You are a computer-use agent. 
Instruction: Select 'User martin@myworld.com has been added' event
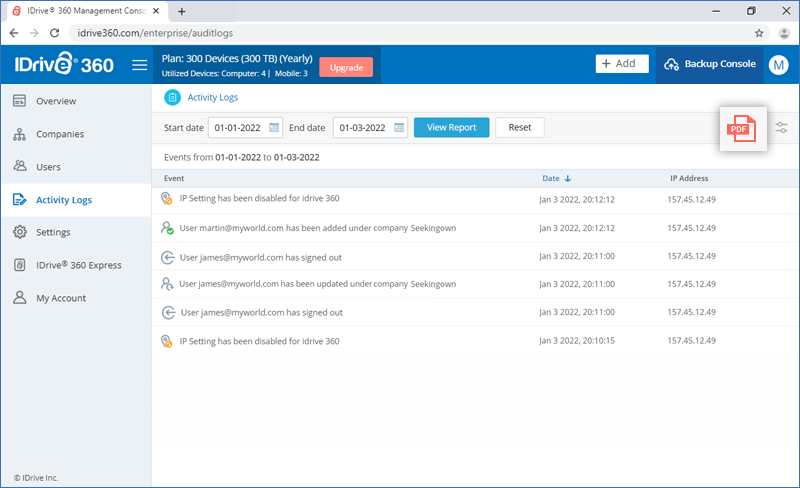317,228
